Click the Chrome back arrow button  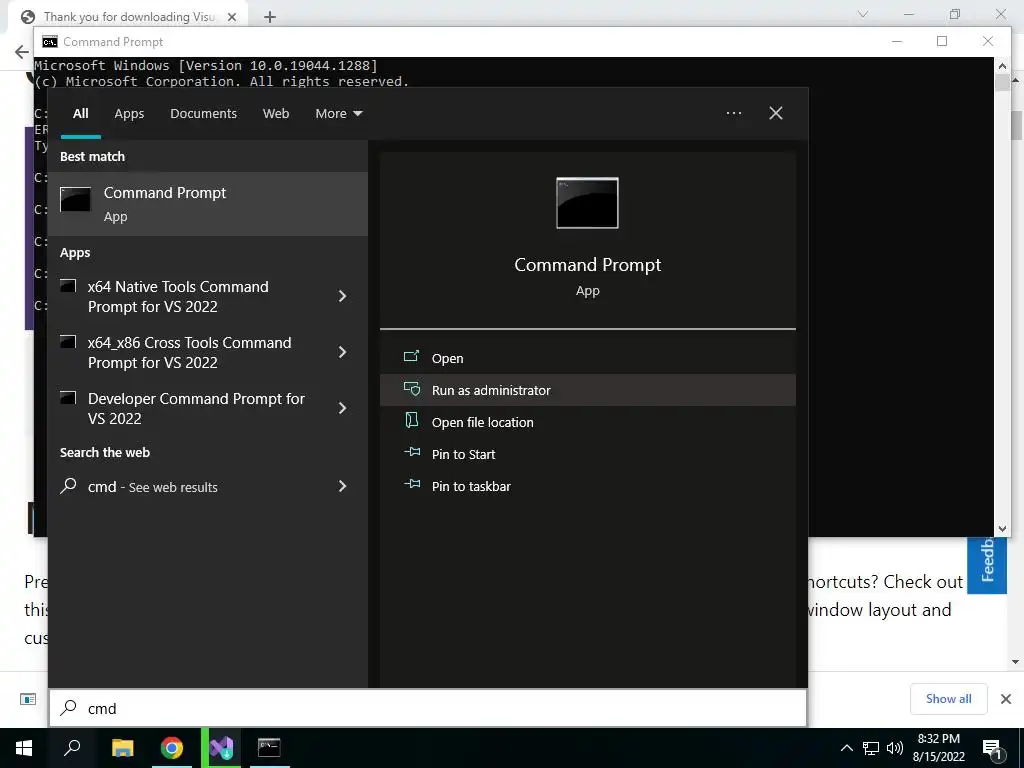(22, 52)
